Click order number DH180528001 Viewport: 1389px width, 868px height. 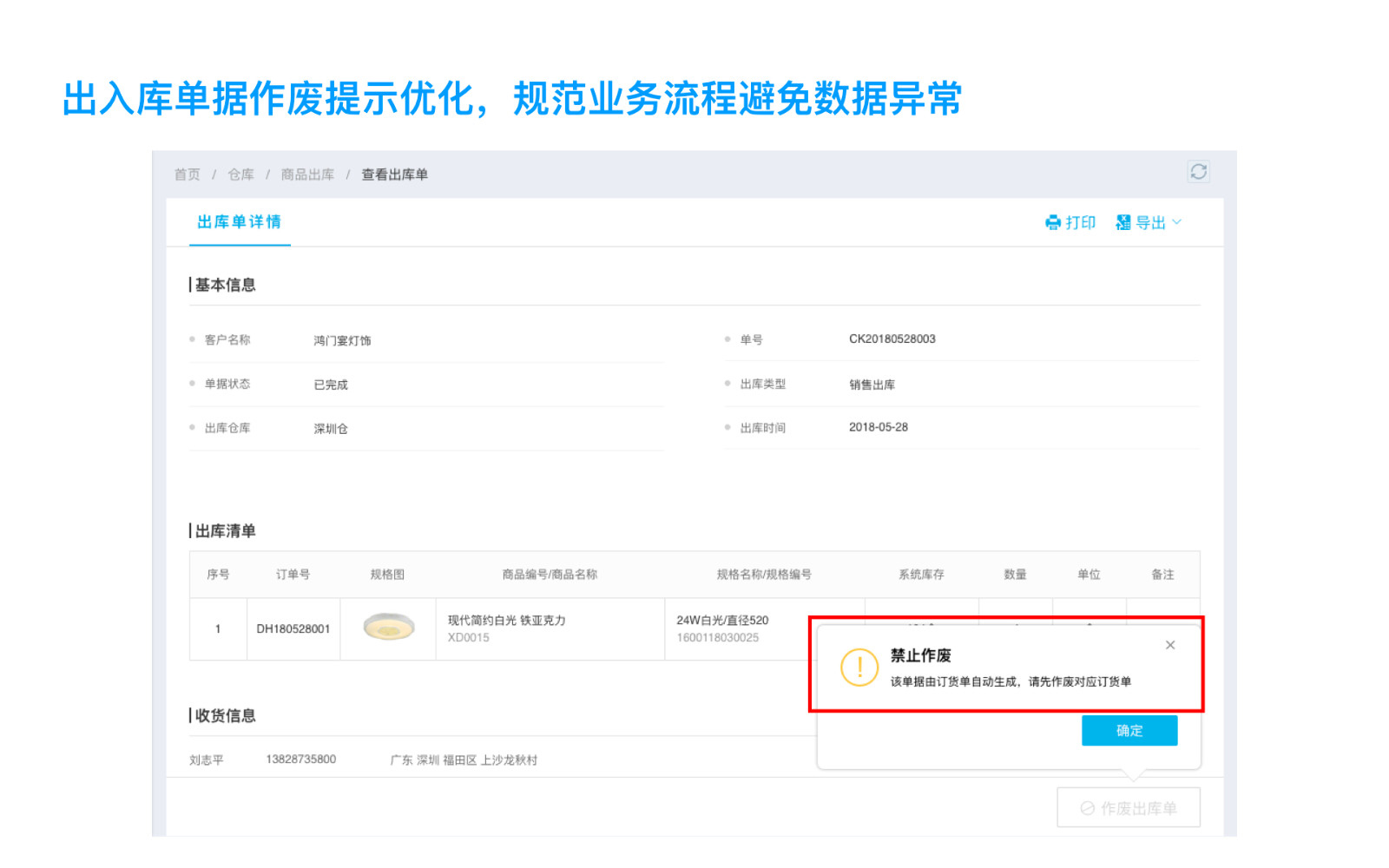[x=293, y=628]
